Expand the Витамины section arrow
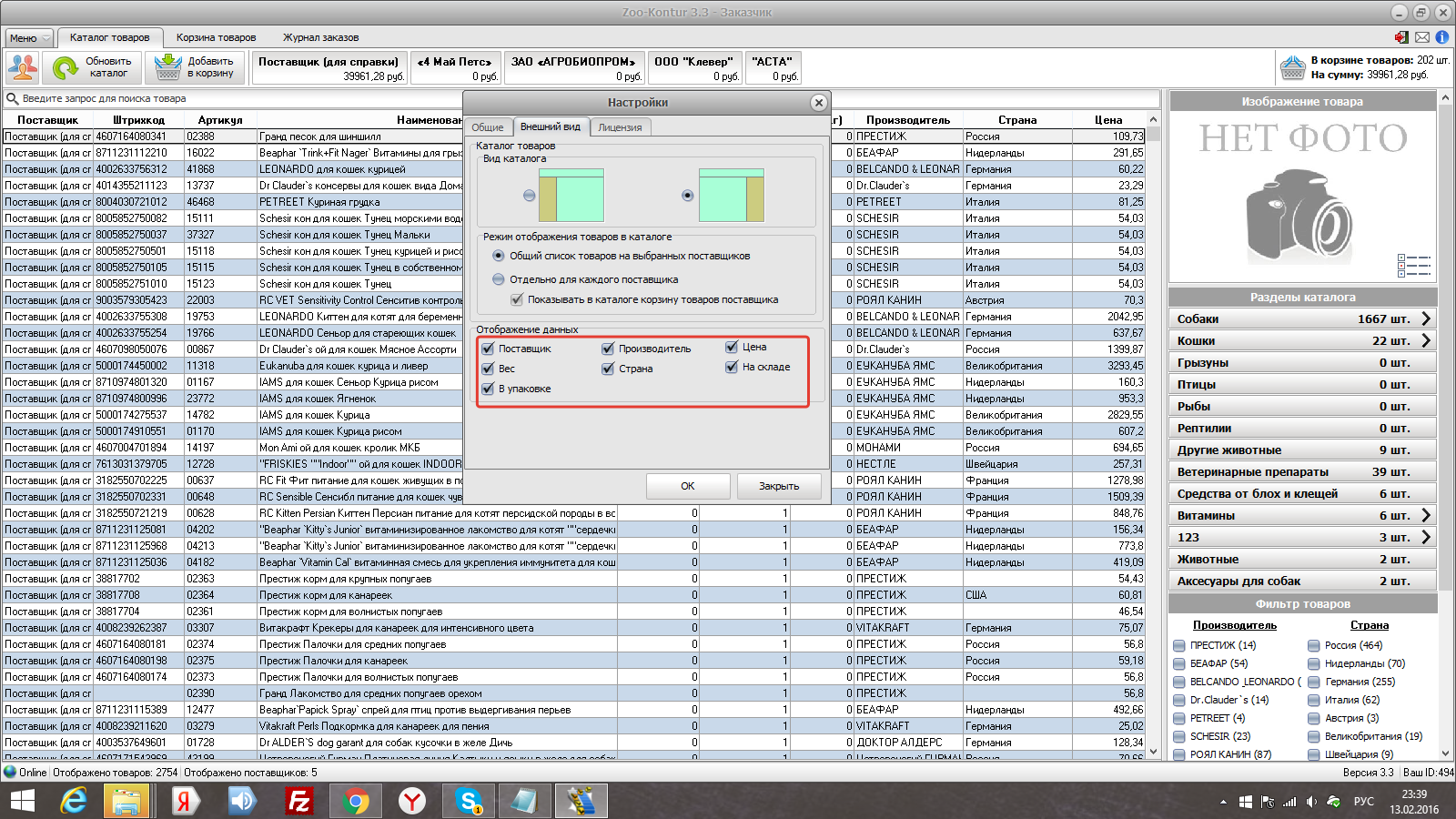The width and height of the screenshot is (1456, 819). coord(1426,515)
